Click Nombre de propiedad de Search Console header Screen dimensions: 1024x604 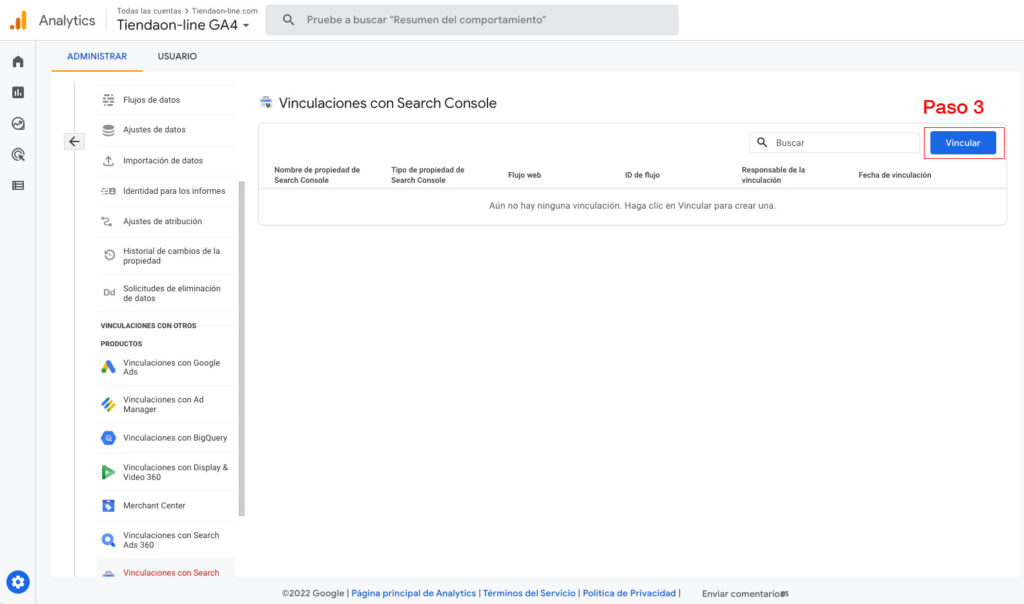coord(317,175)
